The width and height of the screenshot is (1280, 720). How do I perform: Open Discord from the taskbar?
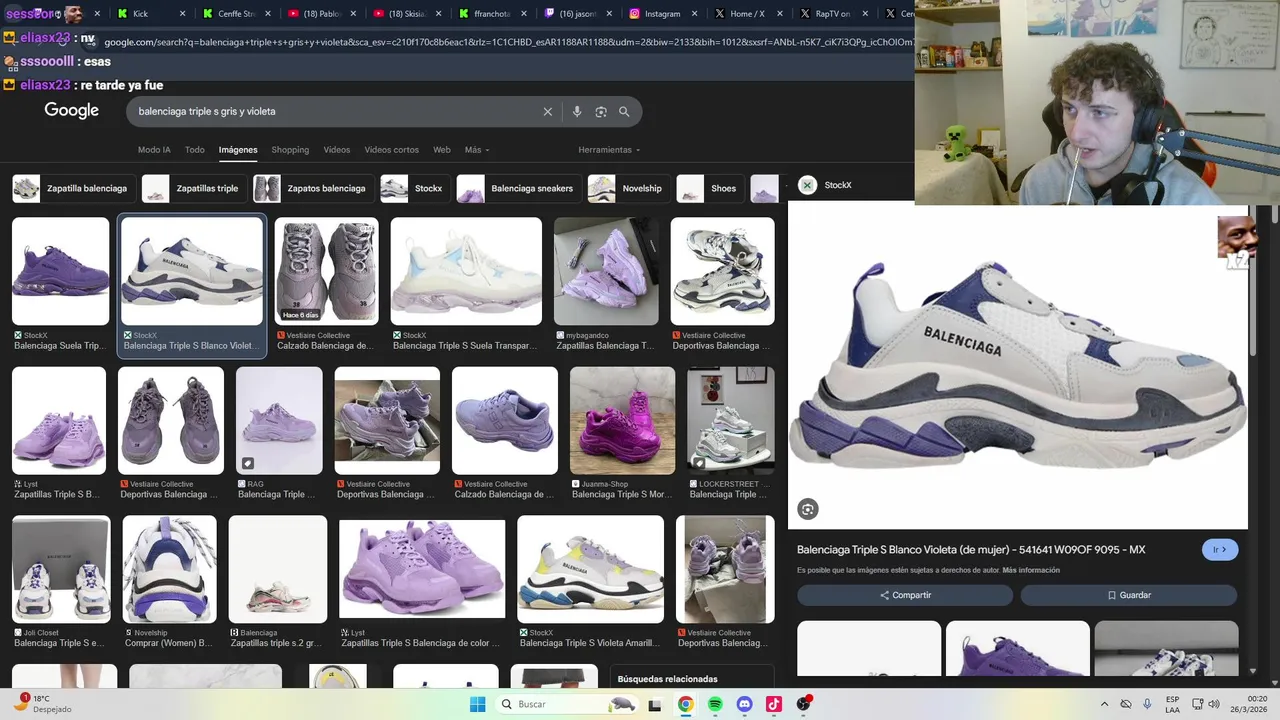pyautogui.click(x=744, y=704)
